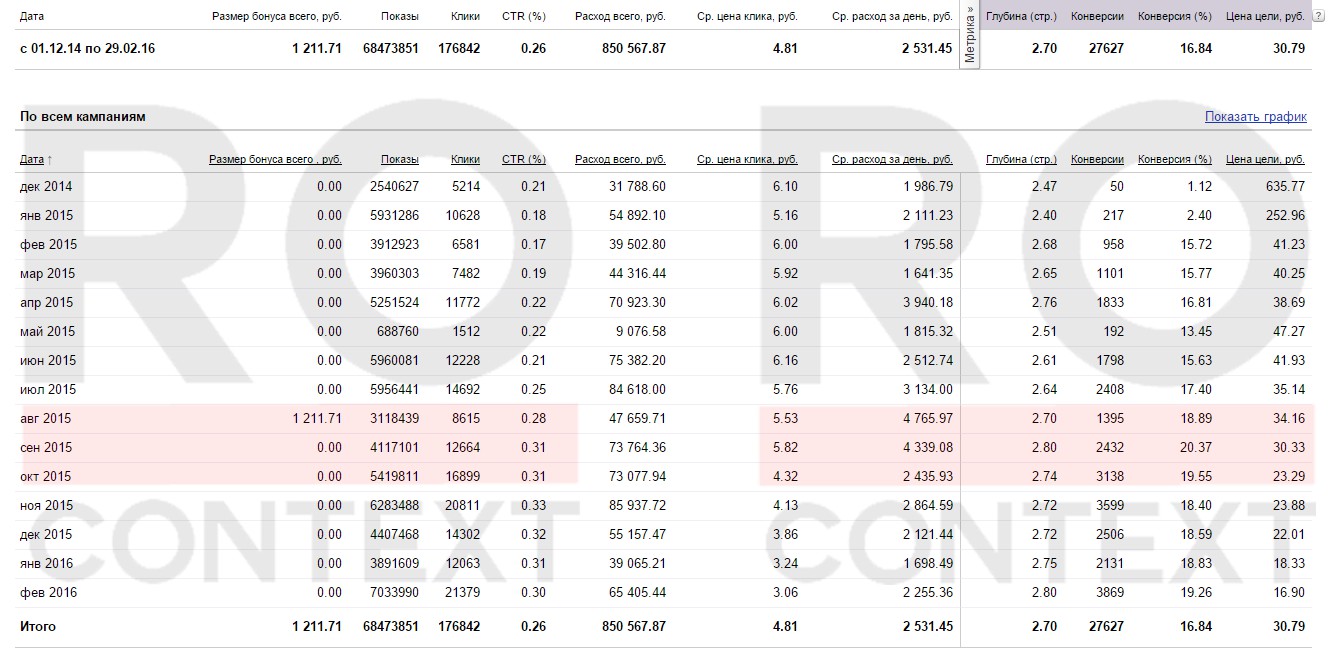
Task: Sort by underlined Ср. расход за день header
Action: [x=892, y=159]
